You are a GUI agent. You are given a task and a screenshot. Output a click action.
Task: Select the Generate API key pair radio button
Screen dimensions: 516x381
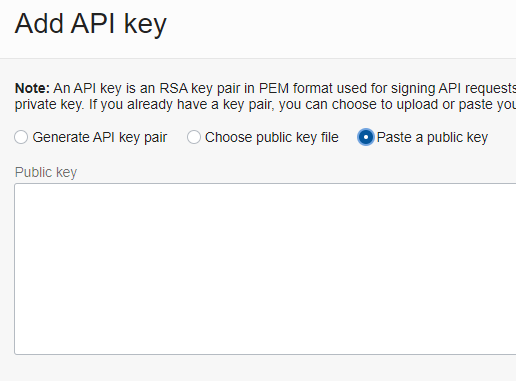21,137
